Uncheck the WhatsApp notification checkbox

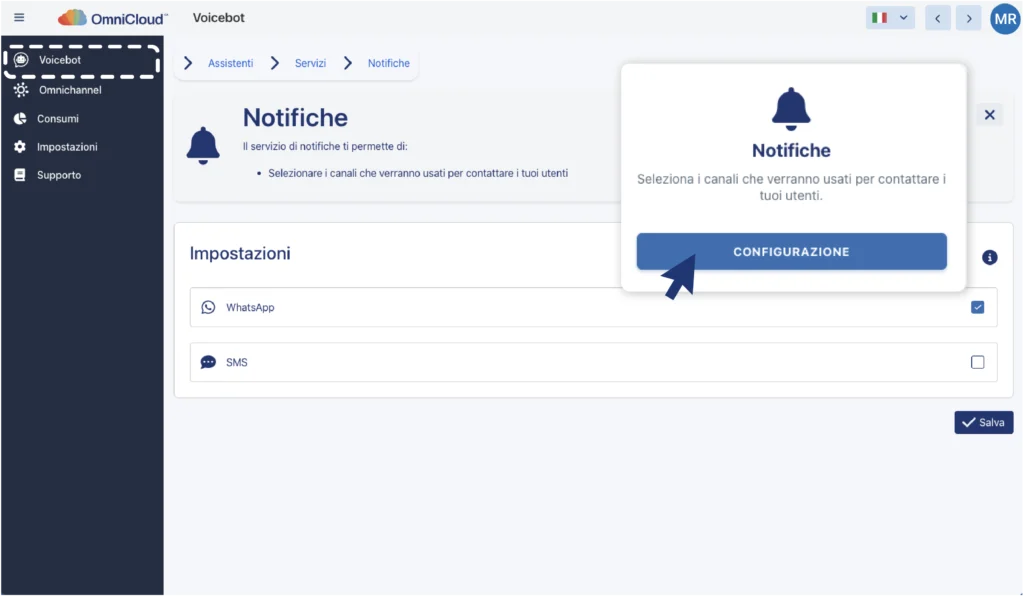977,307
